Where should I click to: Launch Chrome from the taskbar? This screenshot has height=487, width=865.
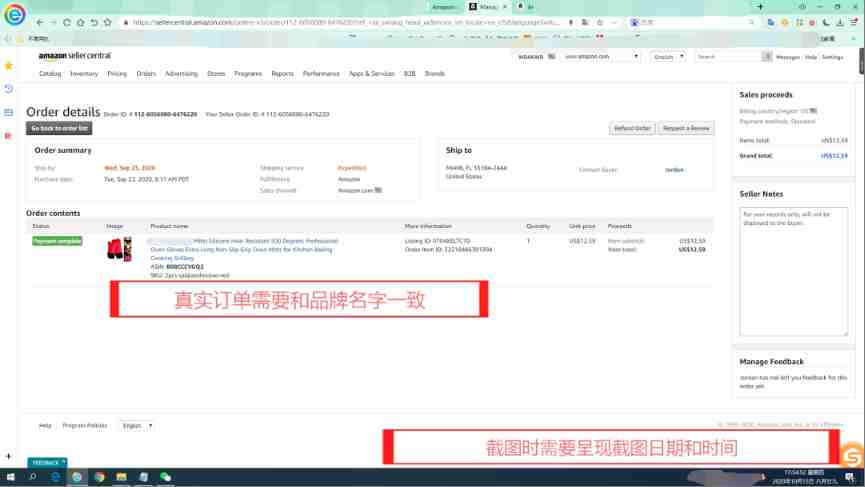coord(99,477)
